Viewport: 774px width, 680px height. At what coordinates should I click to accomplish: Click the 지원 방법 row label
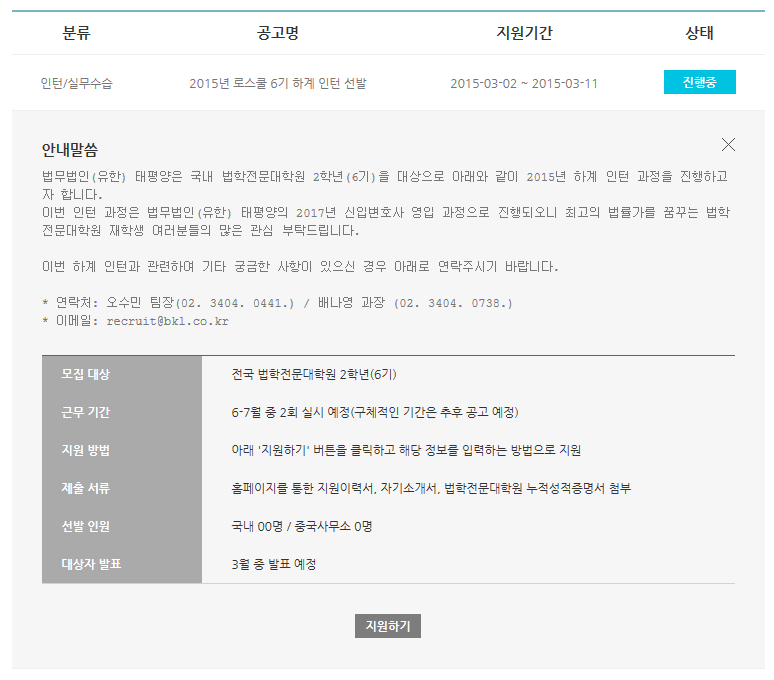(x=85, y=450)
